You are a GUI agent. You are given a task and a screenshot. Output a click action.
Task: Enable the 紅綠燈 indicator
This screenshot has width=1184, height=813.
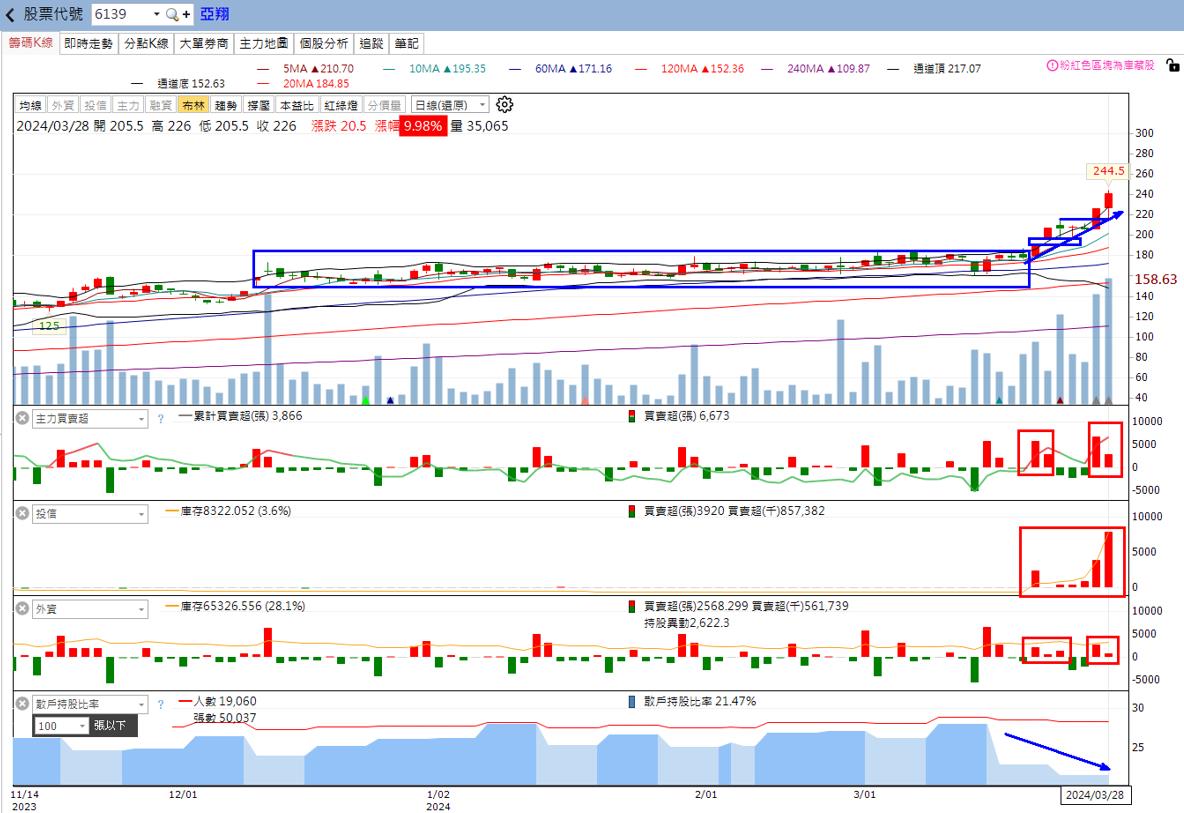339,104
